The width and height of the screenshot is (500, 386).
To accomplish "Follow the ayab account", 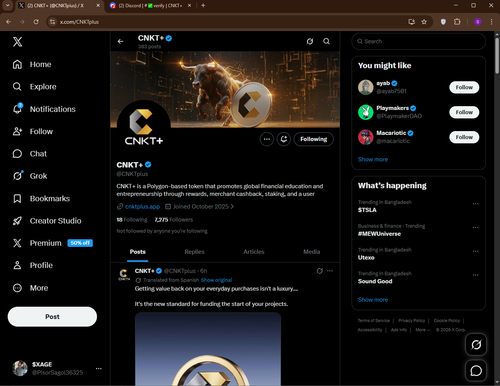I will 464,87.
